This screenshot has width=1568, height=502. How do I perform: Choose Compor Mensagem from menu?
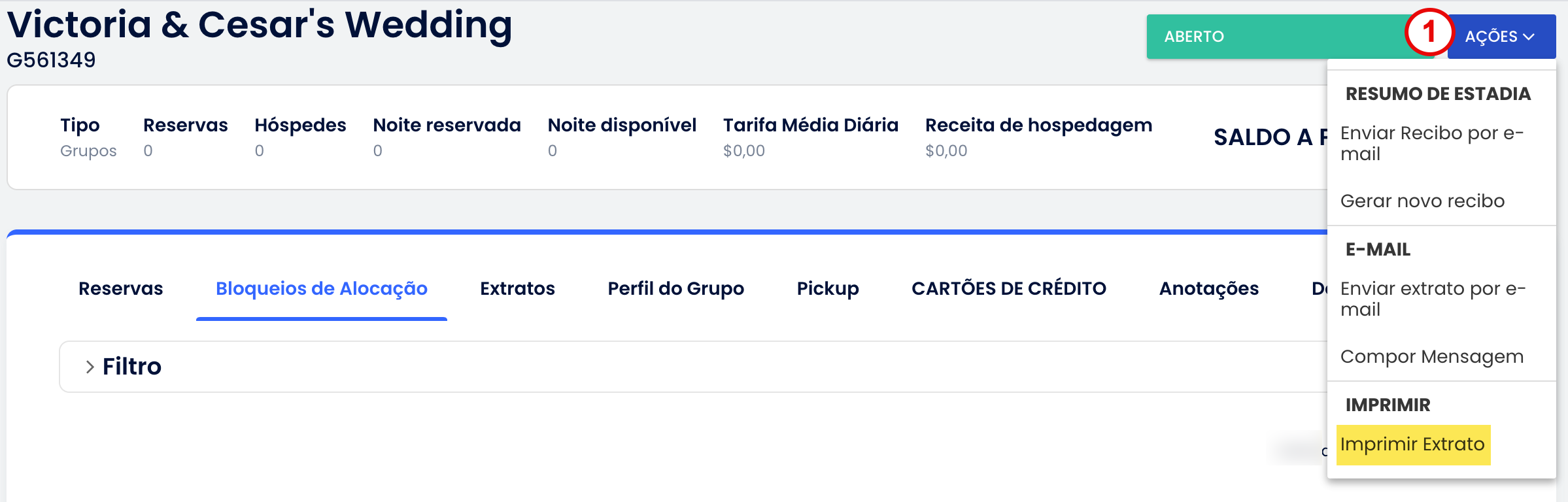tap(1431, 356)
